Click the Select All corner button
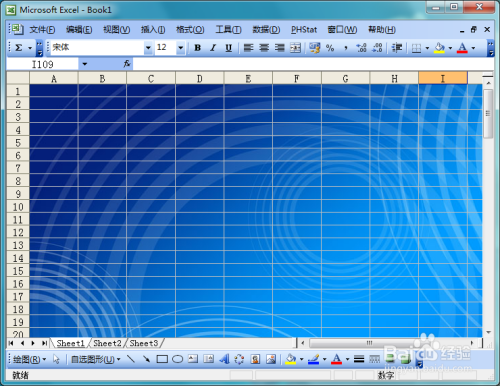 tap(18, 78)
